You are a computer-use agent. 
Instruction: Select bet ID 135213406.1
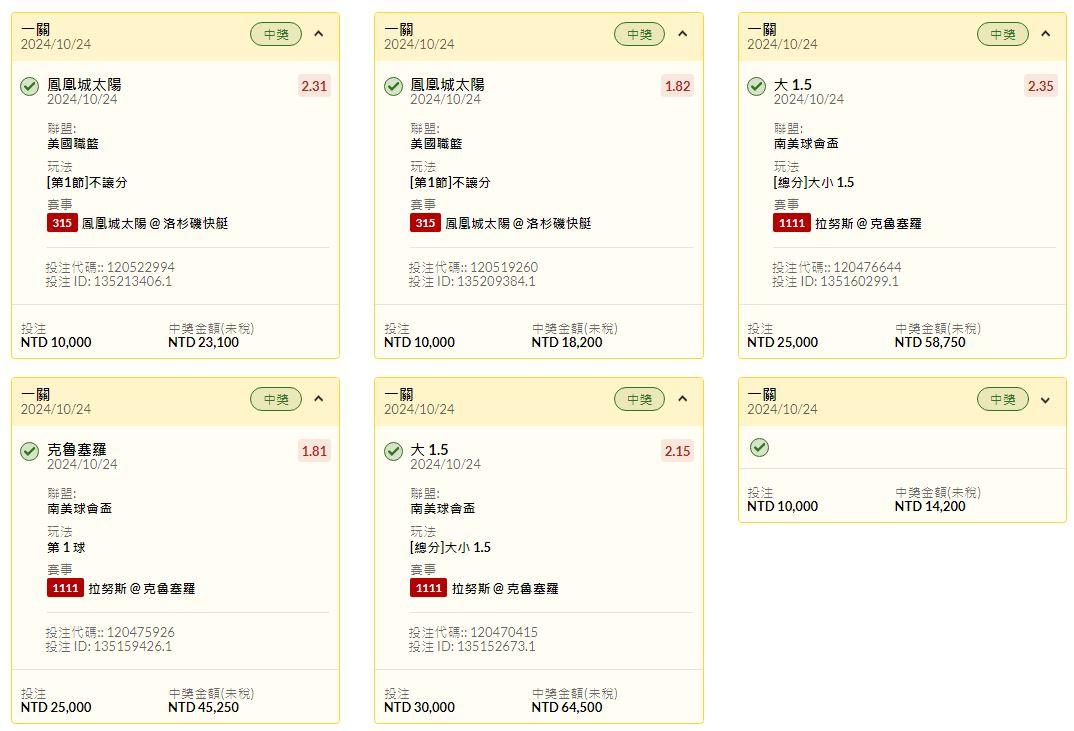point(133,282)
